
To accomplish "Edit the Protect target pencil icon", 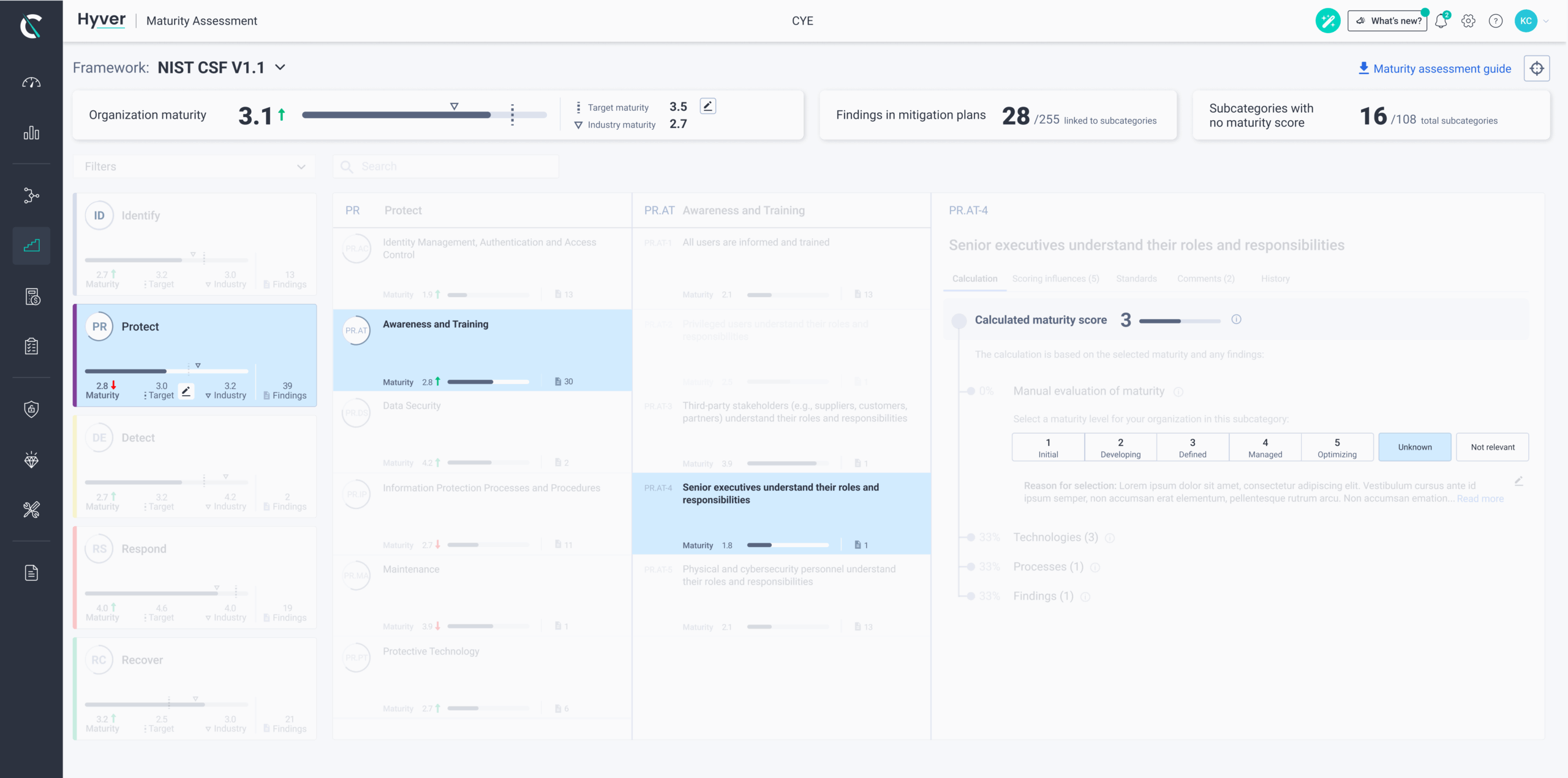I will tap(186, 391).
